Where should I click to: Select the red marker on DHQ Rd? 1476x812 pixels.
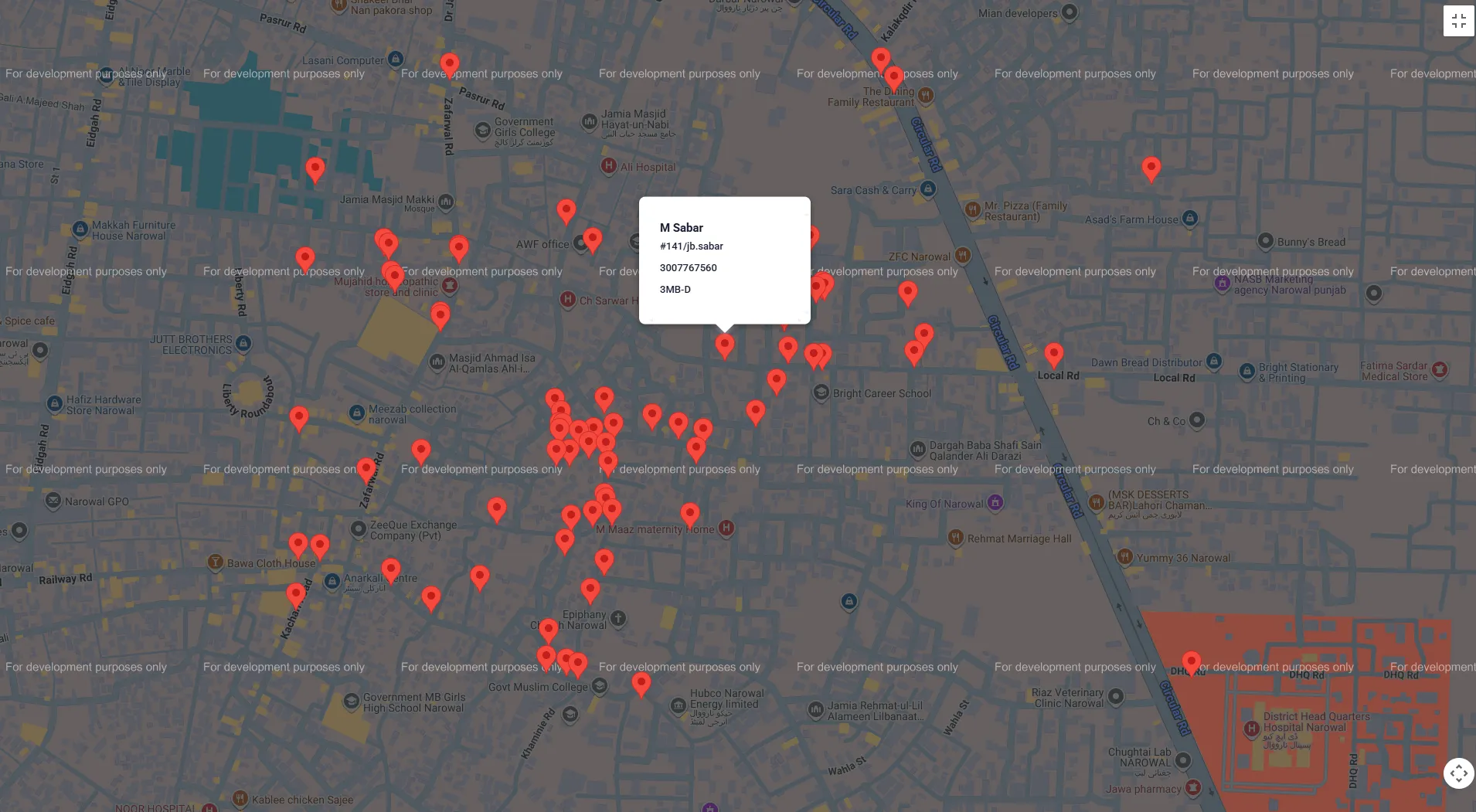click(1192, 664)
